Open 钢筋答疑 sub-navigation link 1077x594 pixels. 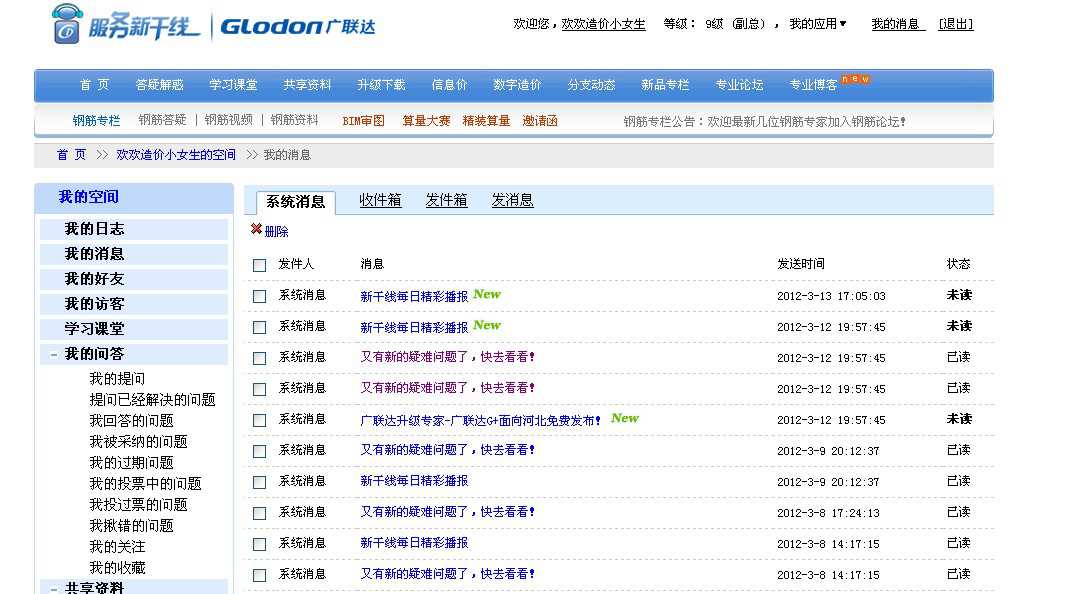tap(162, 120)
